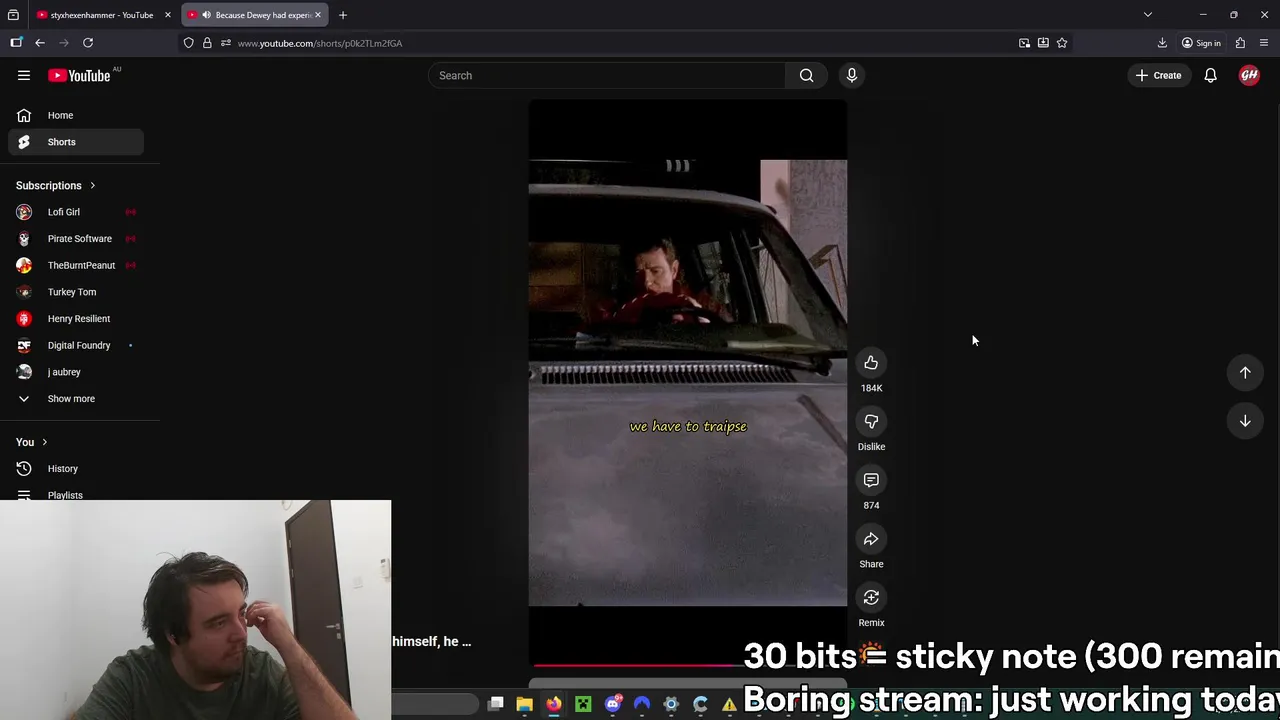Expand the Subscriptions section
Viewport: 1280px width, 720px height.
point(56,185)
